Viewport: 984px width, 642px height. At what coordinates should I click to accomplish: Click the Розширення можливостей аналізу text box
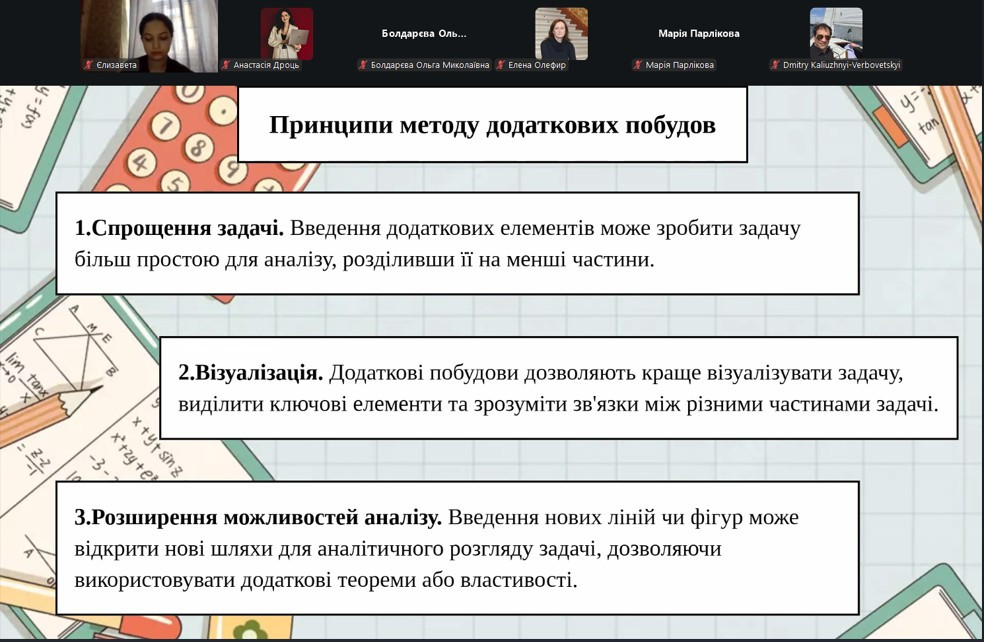(457, 548)
